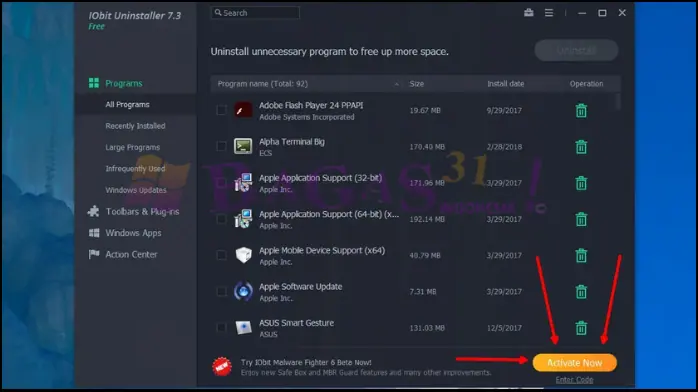
Task: Click into the Search field
Action: [x=255, y=13]
